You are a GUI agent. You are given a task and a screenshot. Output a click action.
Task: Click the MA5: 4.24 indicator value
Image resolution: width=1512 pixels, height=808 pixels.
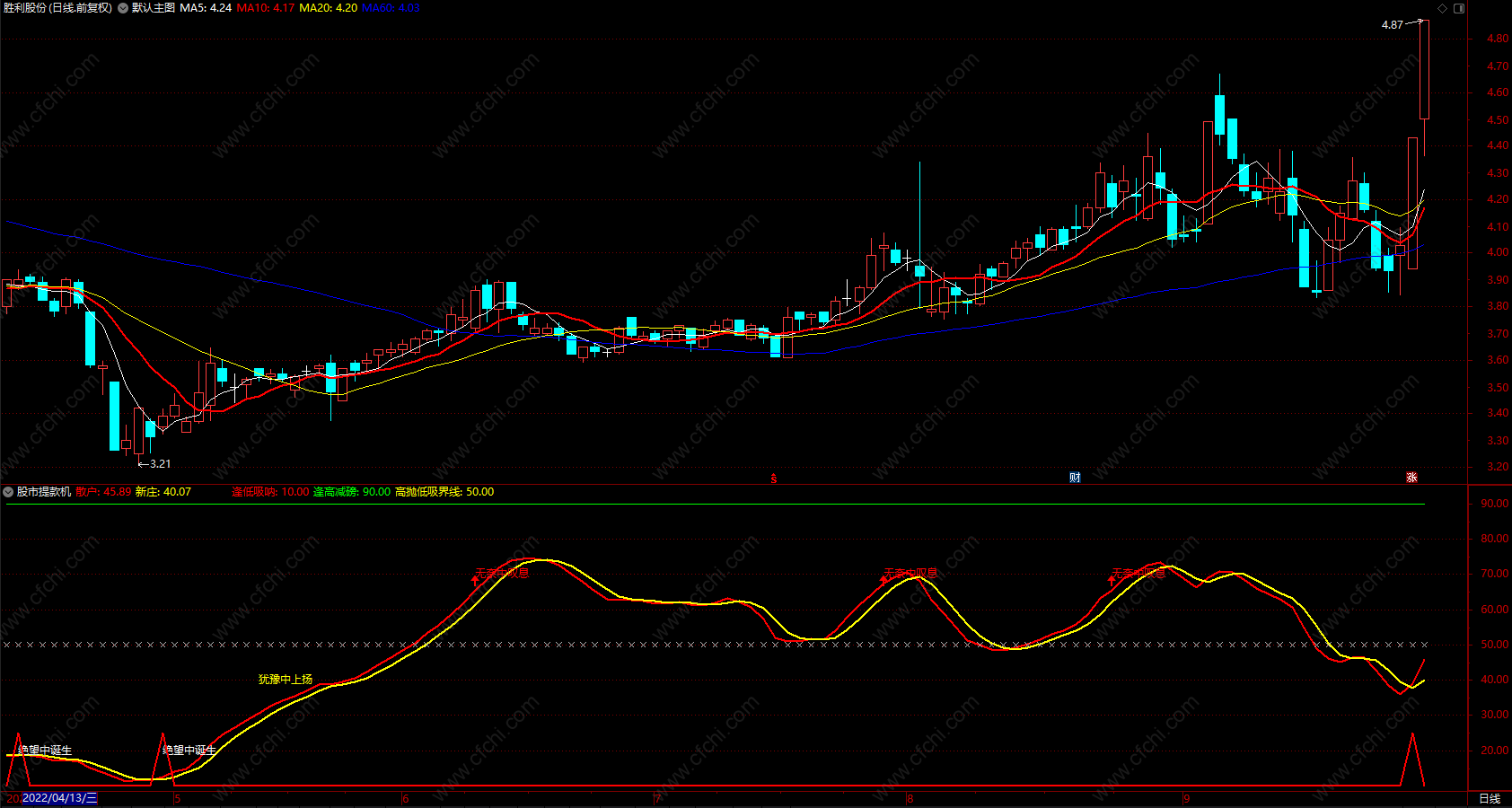click(x=206, y=8)
